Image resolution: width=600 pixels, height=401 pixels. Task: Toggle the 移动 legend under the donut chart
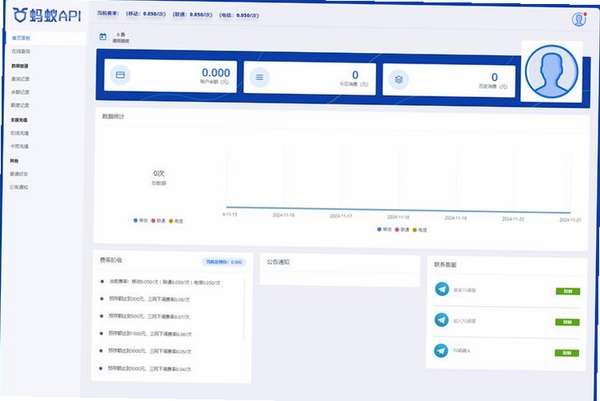(x=140, y=220)
